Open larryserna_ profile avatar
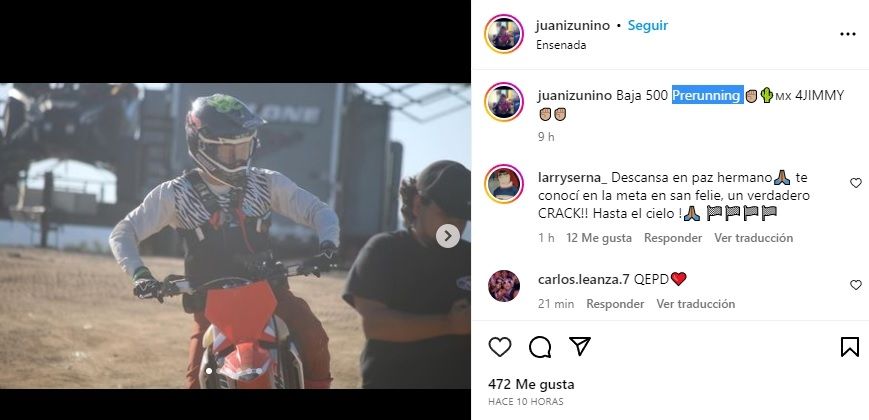This screenshot has height=420, width=869. 504,184
